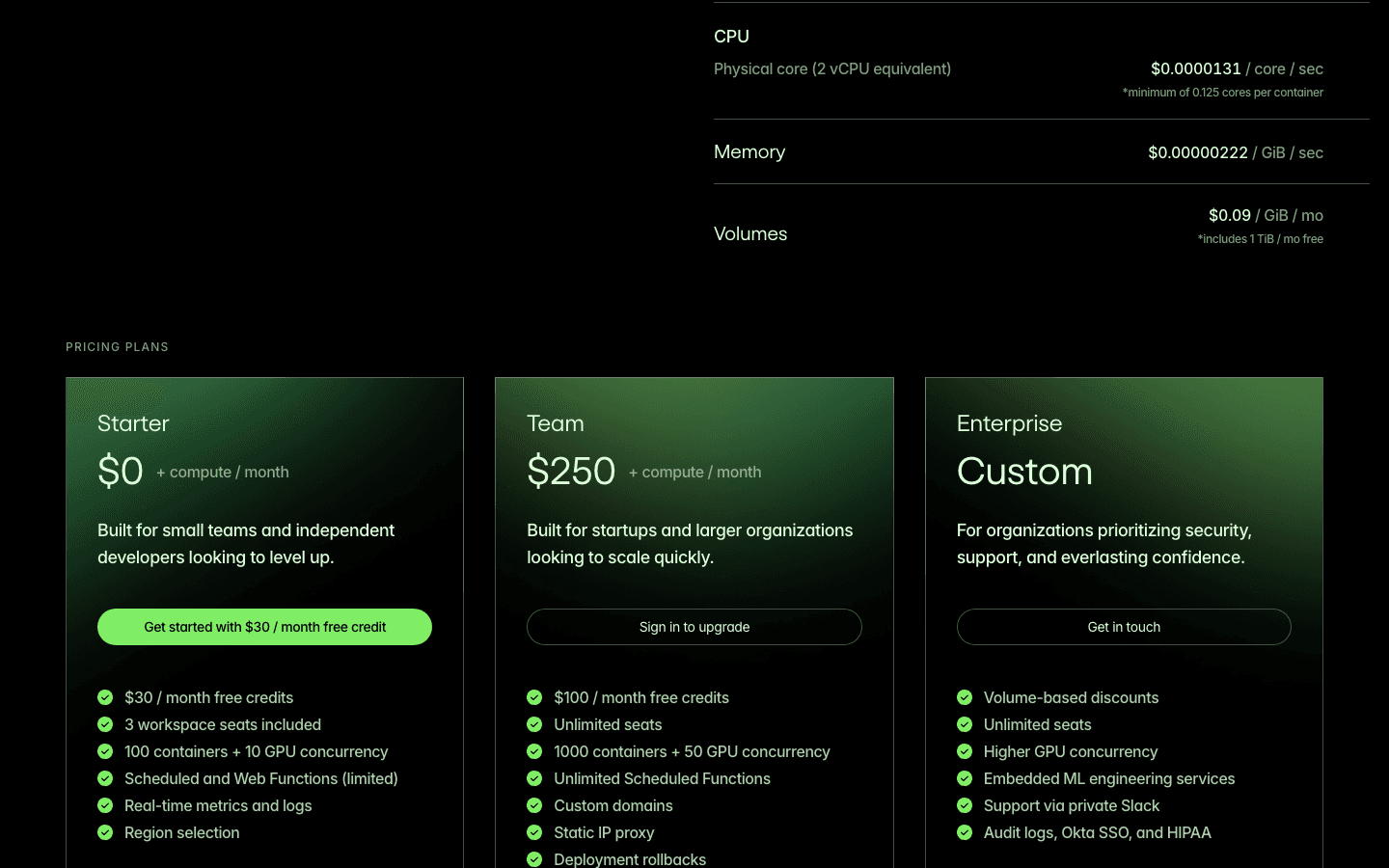Click the Enterprise plan description text
The height and width of the screenshot is (868, 1389).
tap(1104, 544)
